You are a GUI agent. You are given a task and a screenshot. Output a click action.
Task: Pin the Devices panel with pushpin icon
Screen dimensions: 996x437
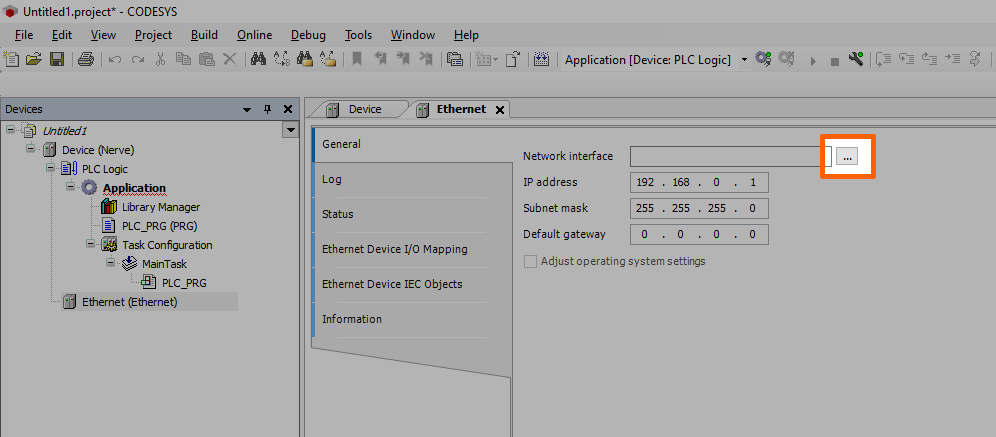(267, 109)
